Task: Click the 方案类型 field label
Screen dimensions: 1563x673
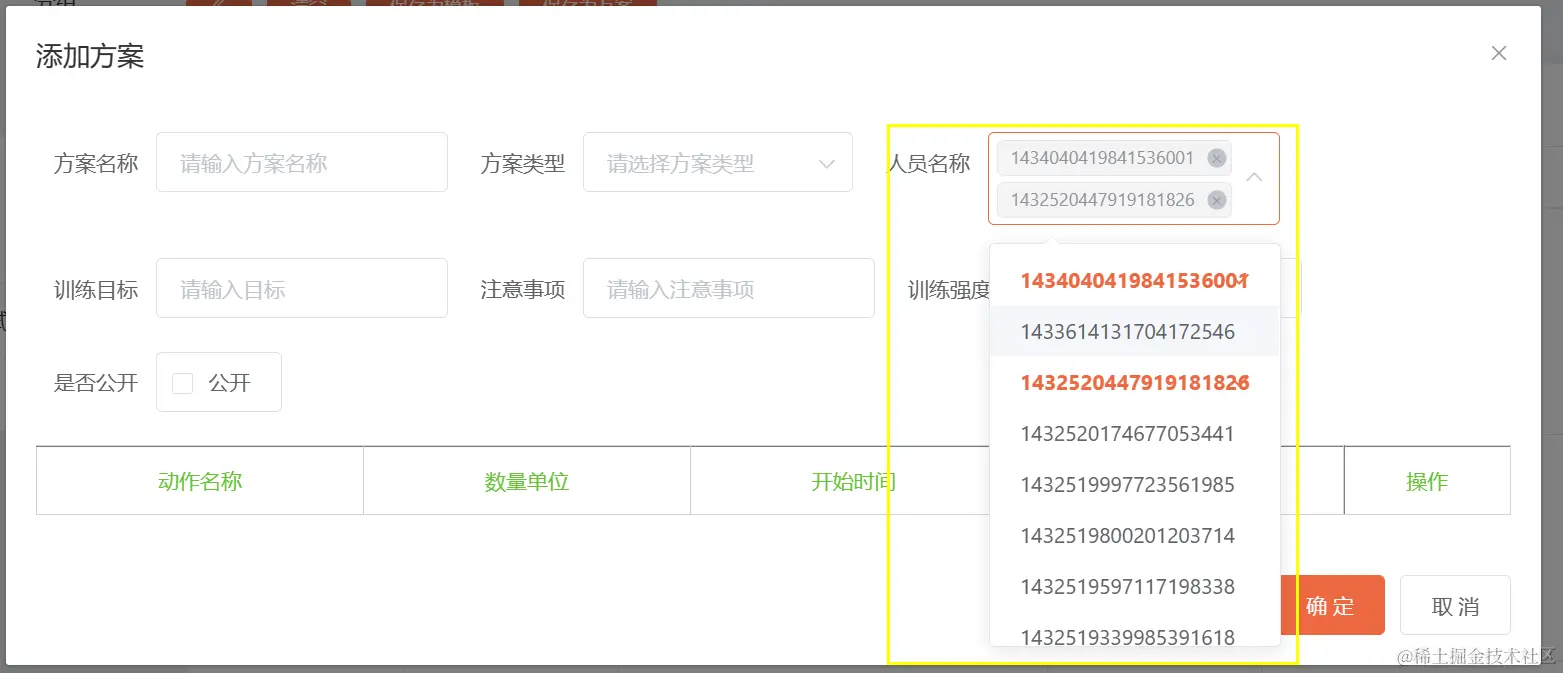Action: pos(523,163)
